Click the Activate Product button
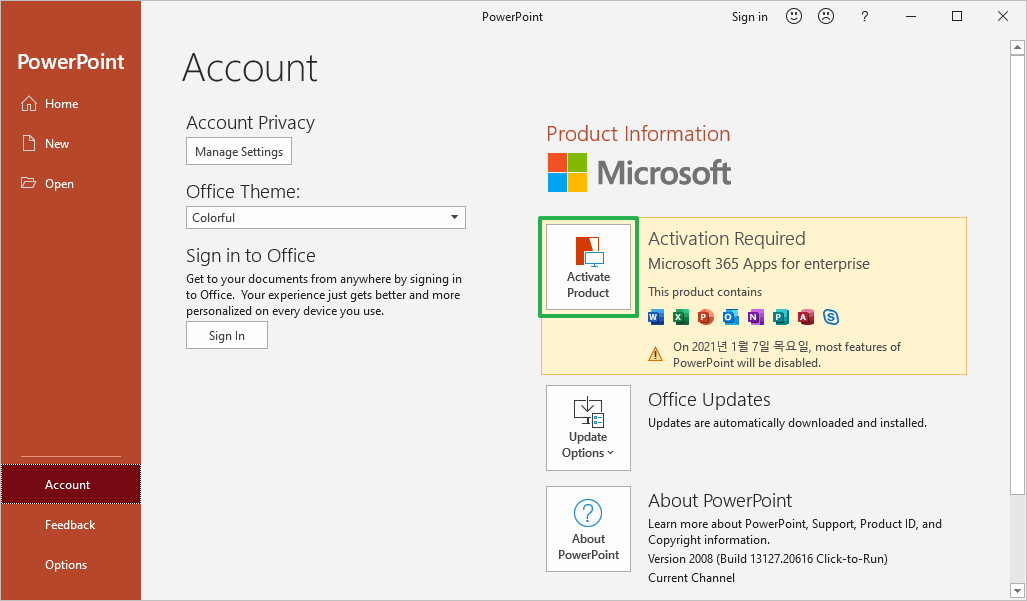 [588, 267]
